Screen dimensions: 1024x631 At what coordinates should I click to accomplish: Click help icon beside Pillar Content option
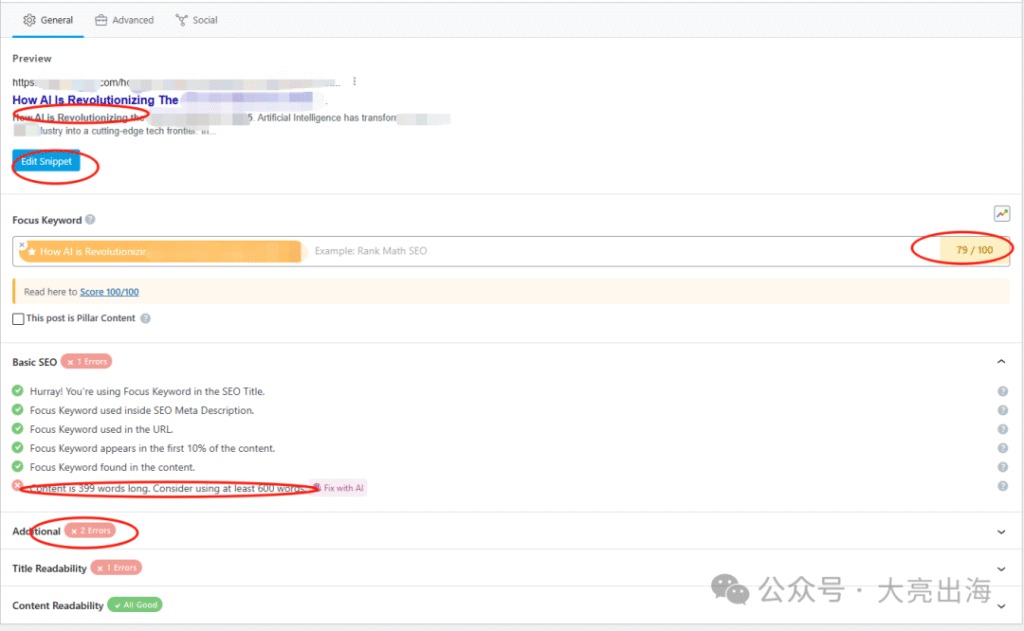146,319
